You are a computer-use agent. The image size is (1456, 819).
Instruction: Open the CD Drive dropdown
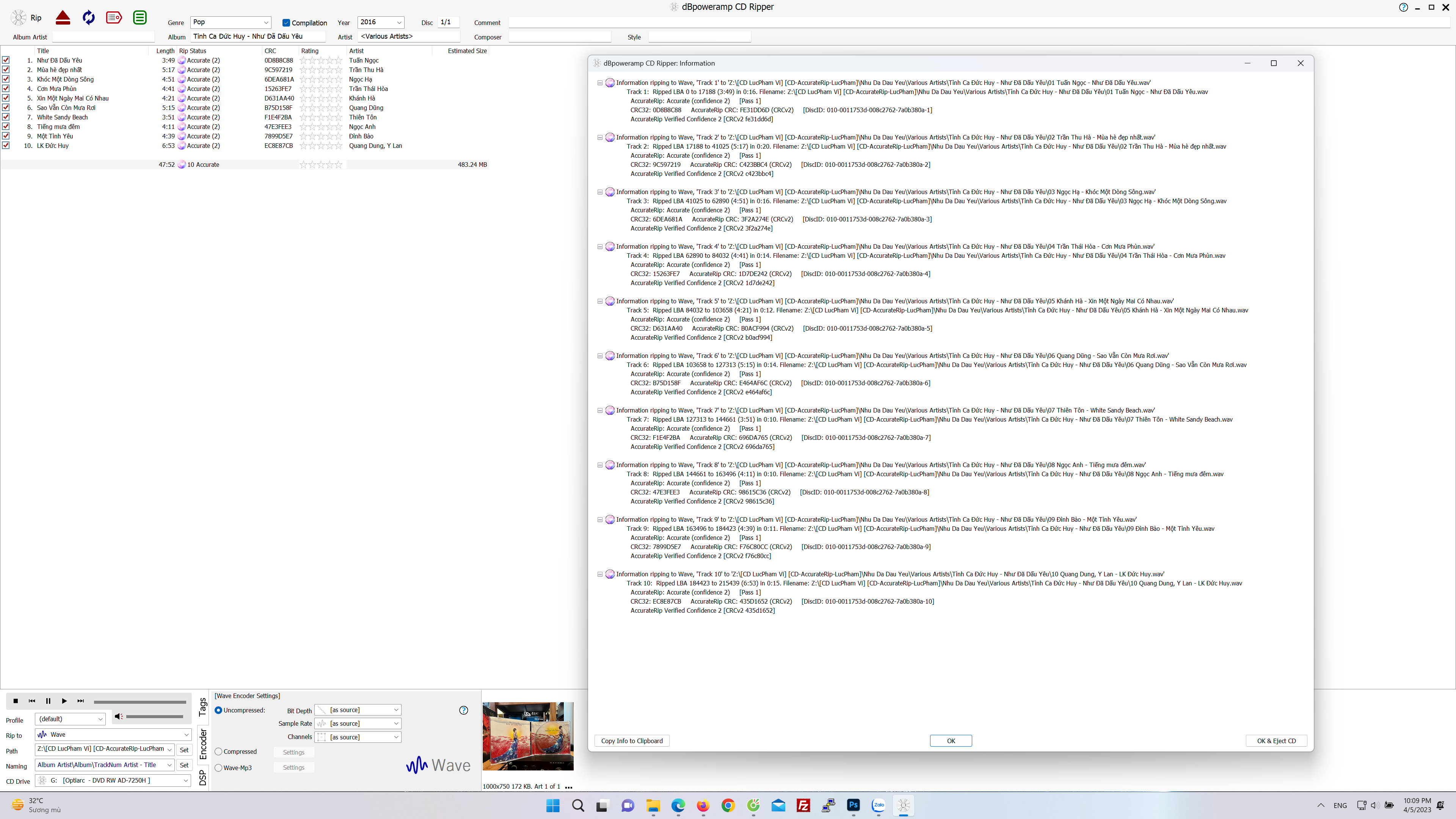[x=185, y=781]
